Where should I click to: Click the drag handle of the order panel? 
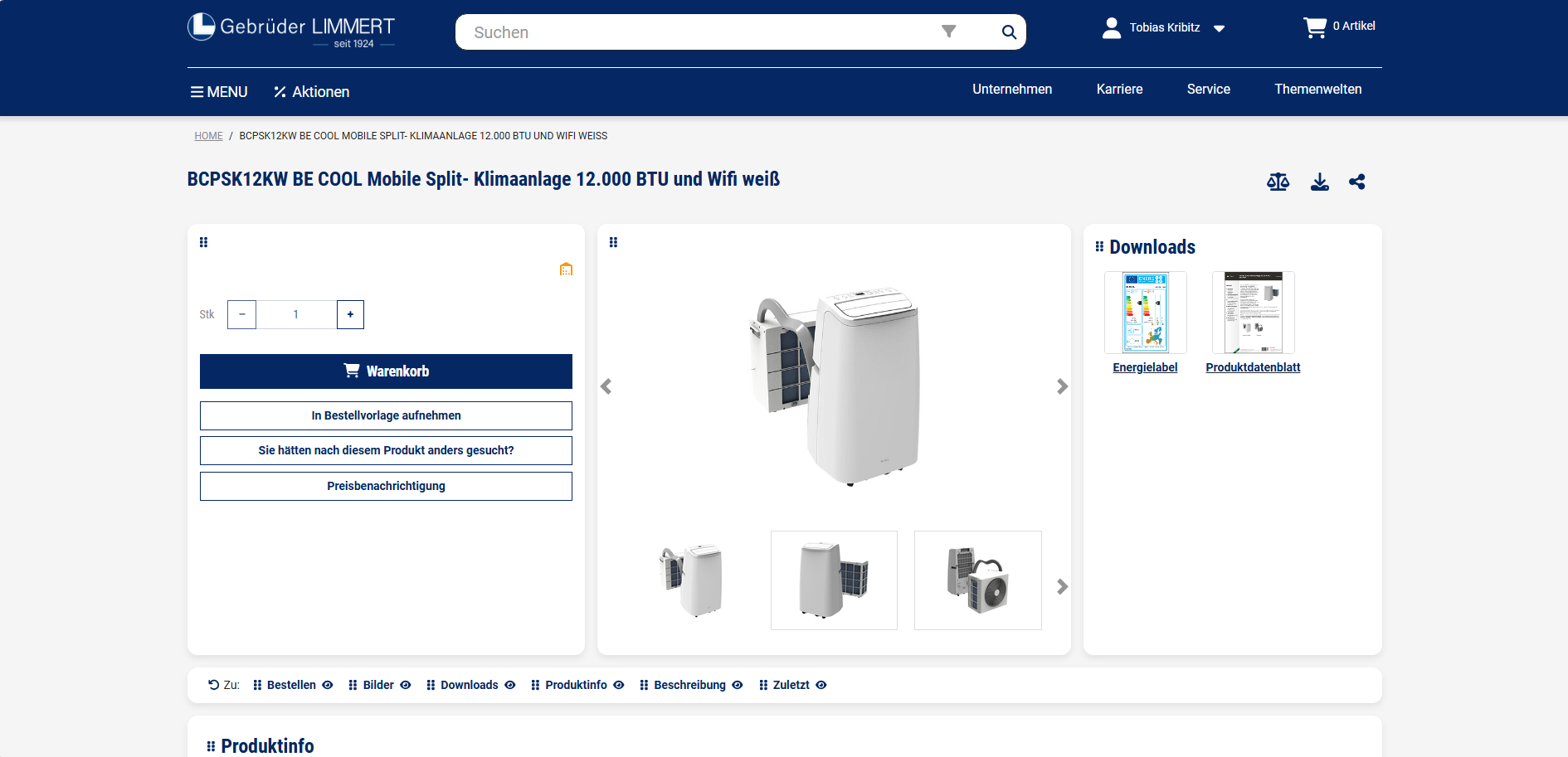pos(204,242)
